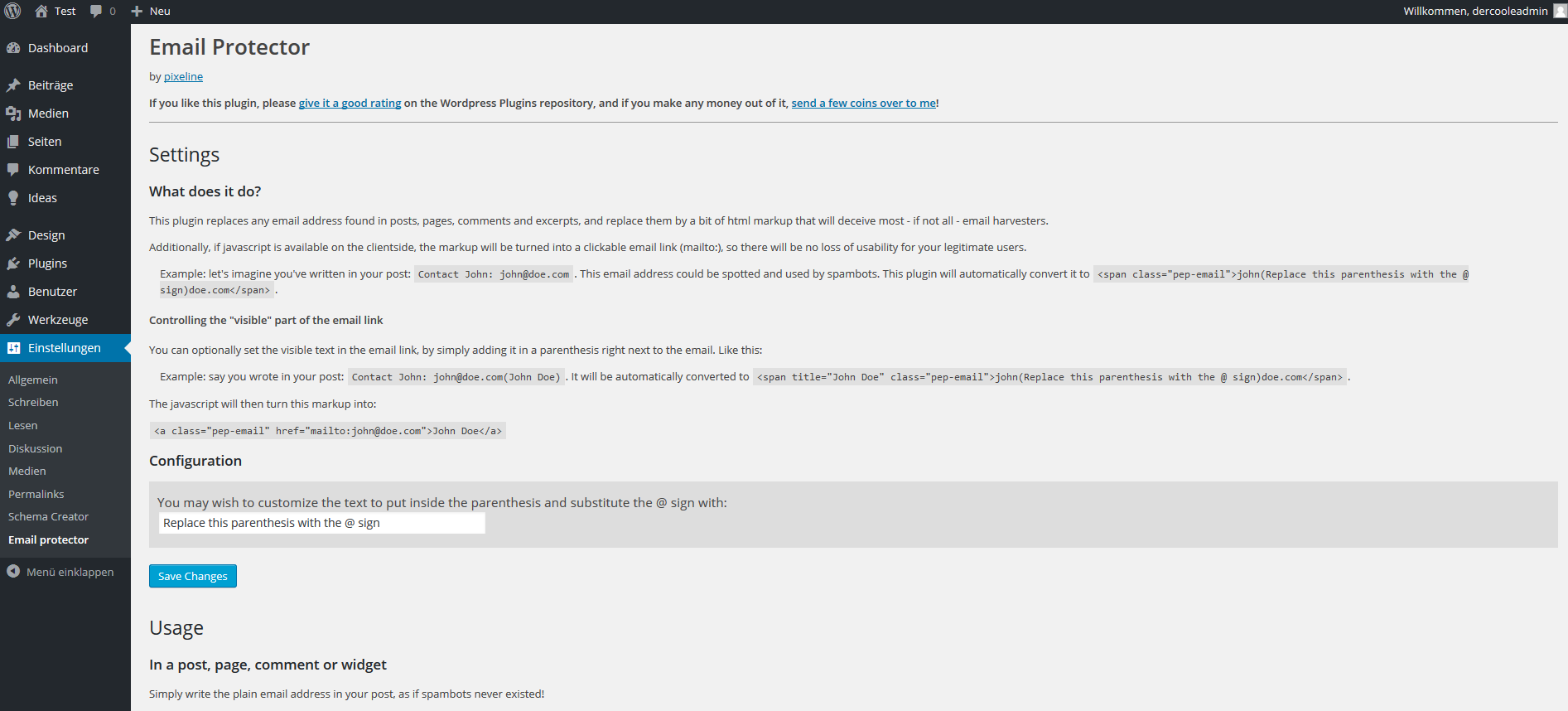Click the Kommentare speech bubble icon
1568x711 pixels.
(x=13, y=170)
